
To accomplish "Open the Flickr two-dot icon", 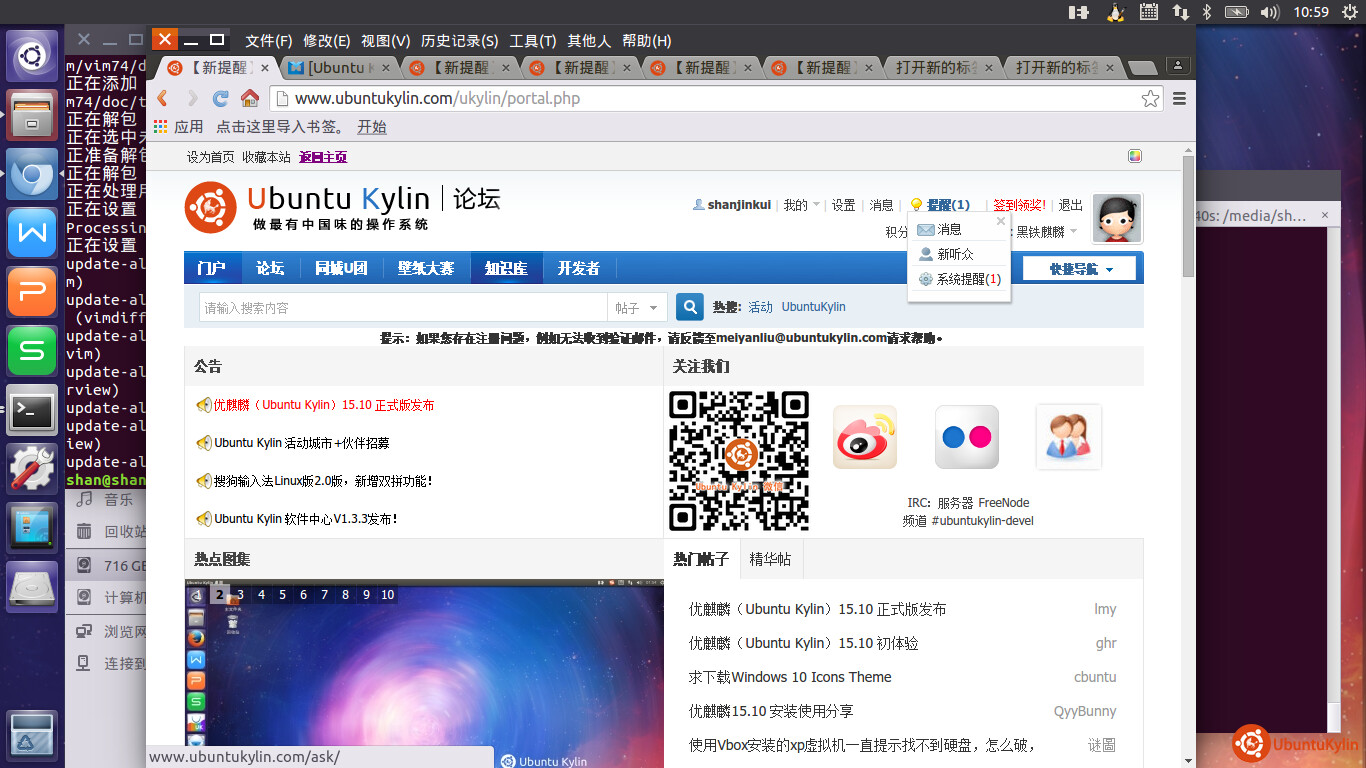I will click(967, 437).
